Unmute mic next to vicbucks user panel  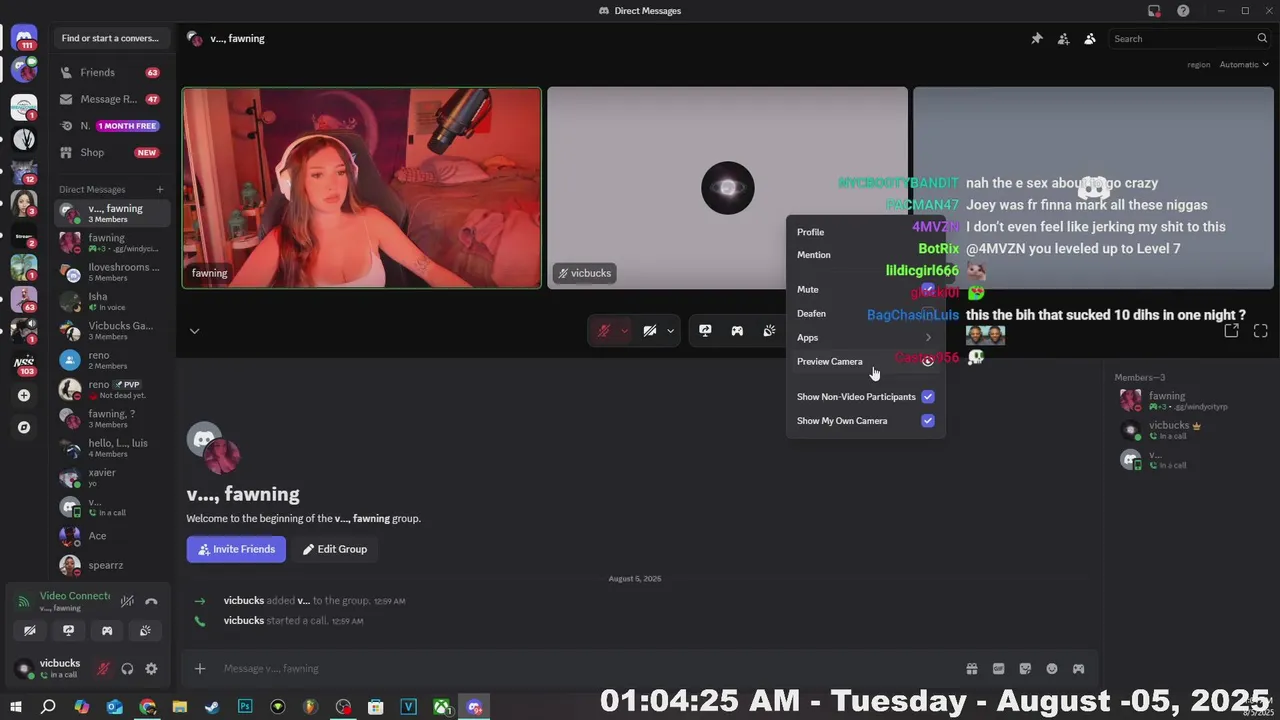[x=103, y=669]
